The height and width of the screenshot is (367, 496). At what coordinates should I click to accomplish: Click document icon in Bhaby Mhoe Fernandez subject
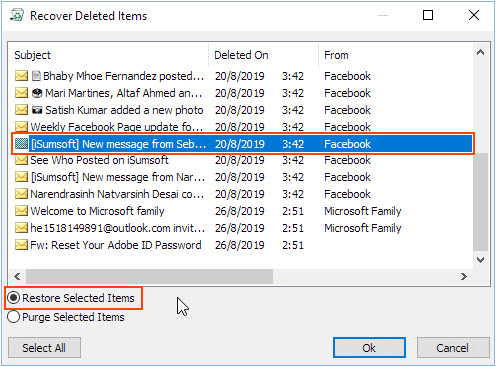(x=36, y=76)
